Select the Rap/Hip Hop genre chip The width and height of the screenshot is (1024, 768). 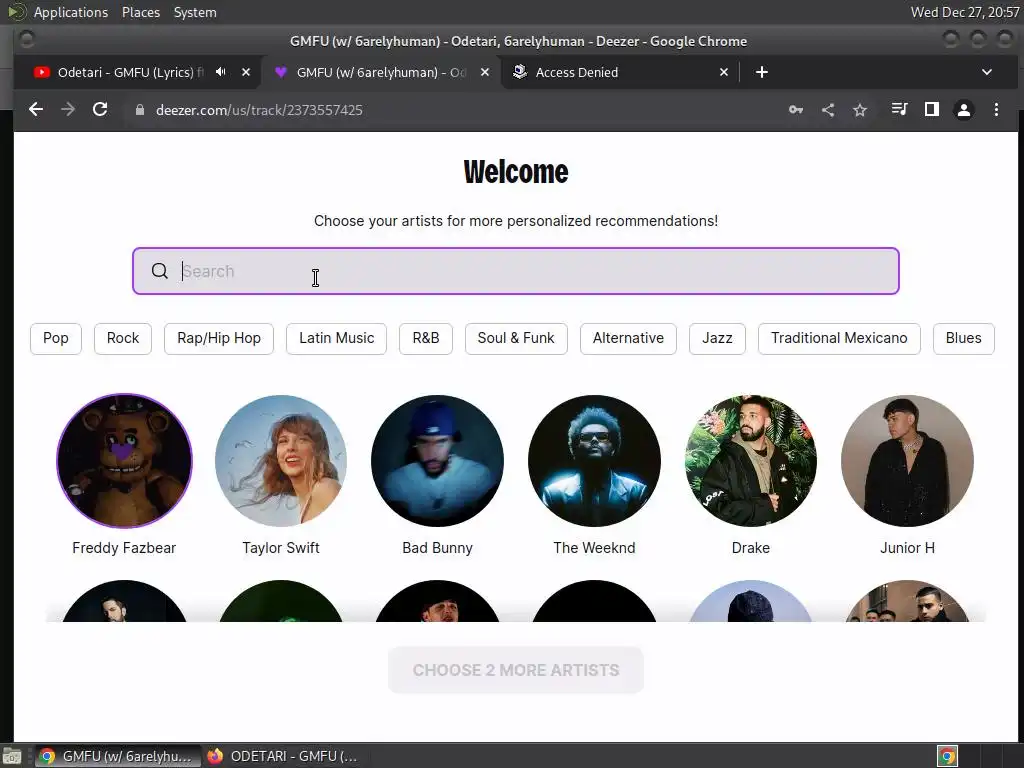tap(219, 338)
